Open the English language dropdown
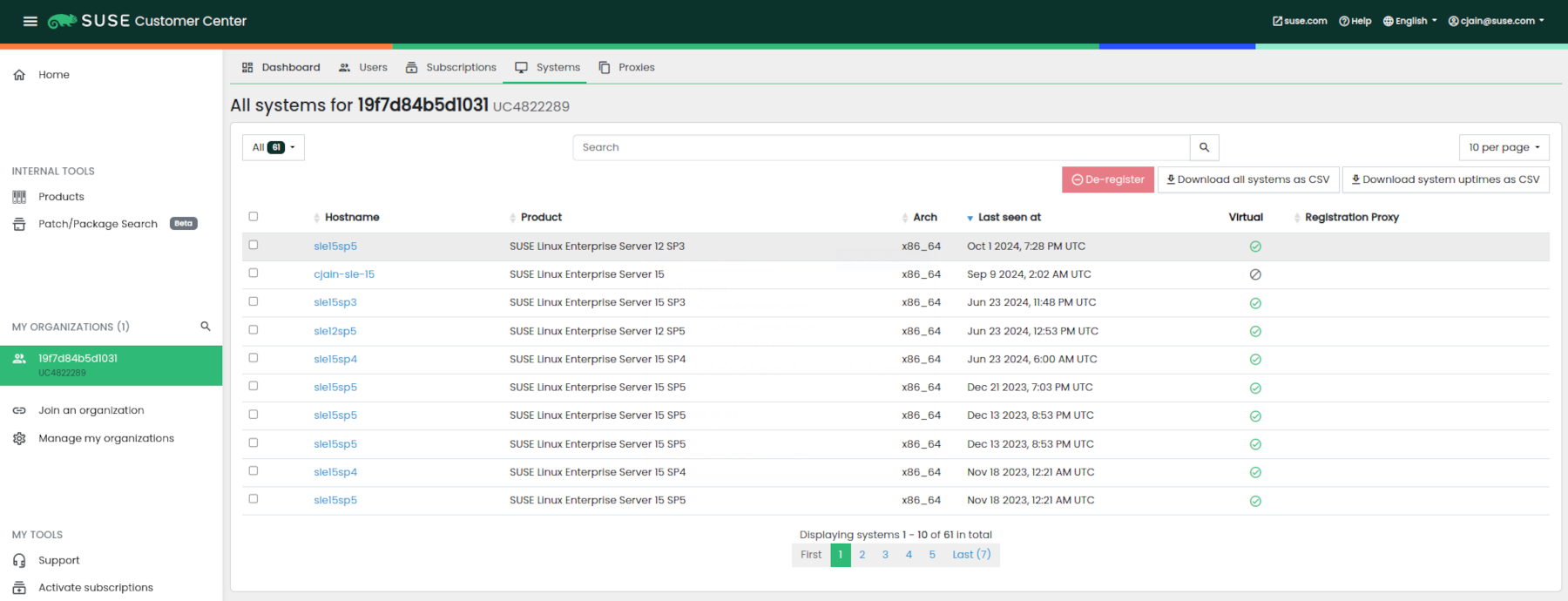The width and height of the screenshot is (1568, 601). 1409,21
